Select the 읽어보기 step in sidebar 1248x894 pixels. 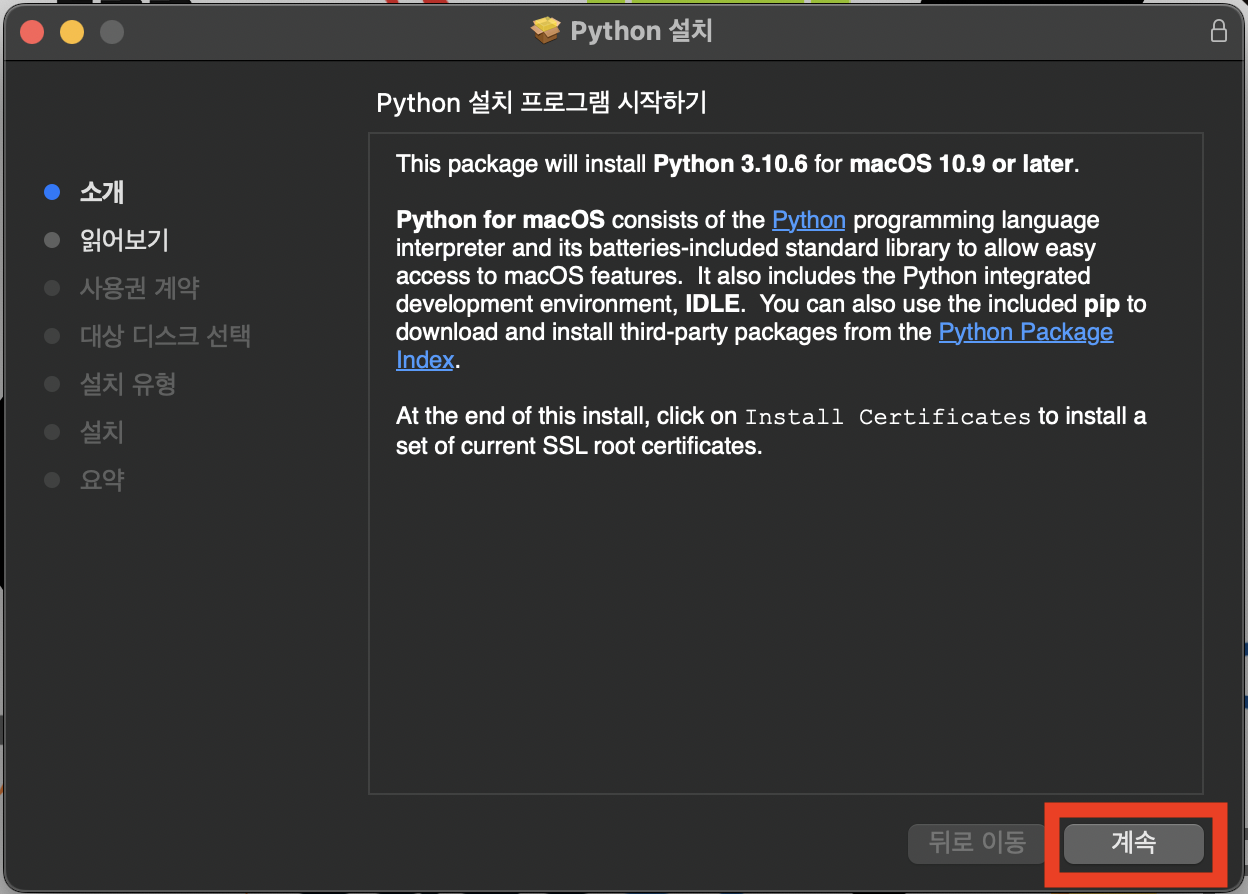pyautogui.click(x=124, y=240)
